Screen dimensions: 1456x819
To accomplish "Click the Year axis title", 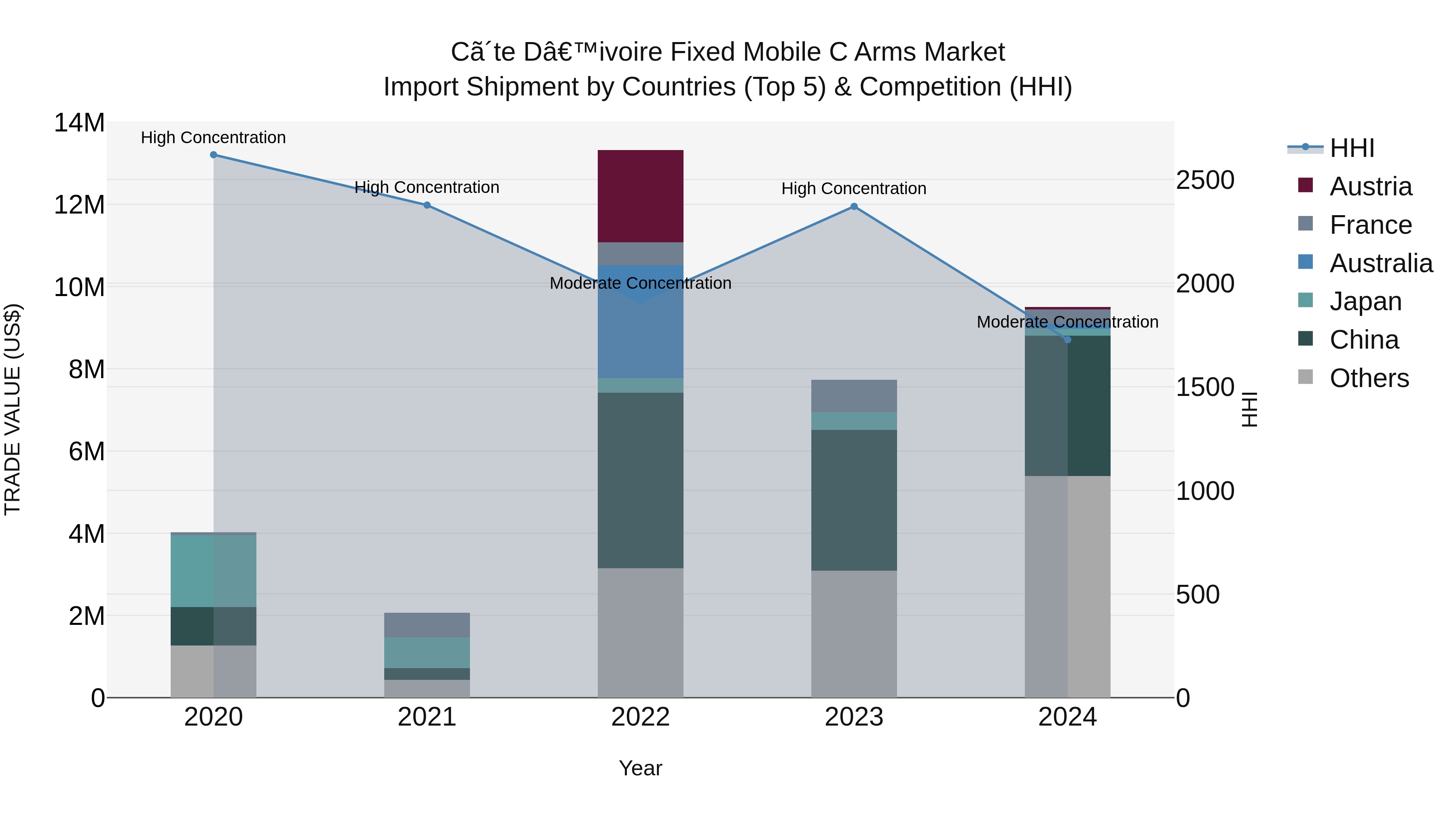I will point(640,769).
